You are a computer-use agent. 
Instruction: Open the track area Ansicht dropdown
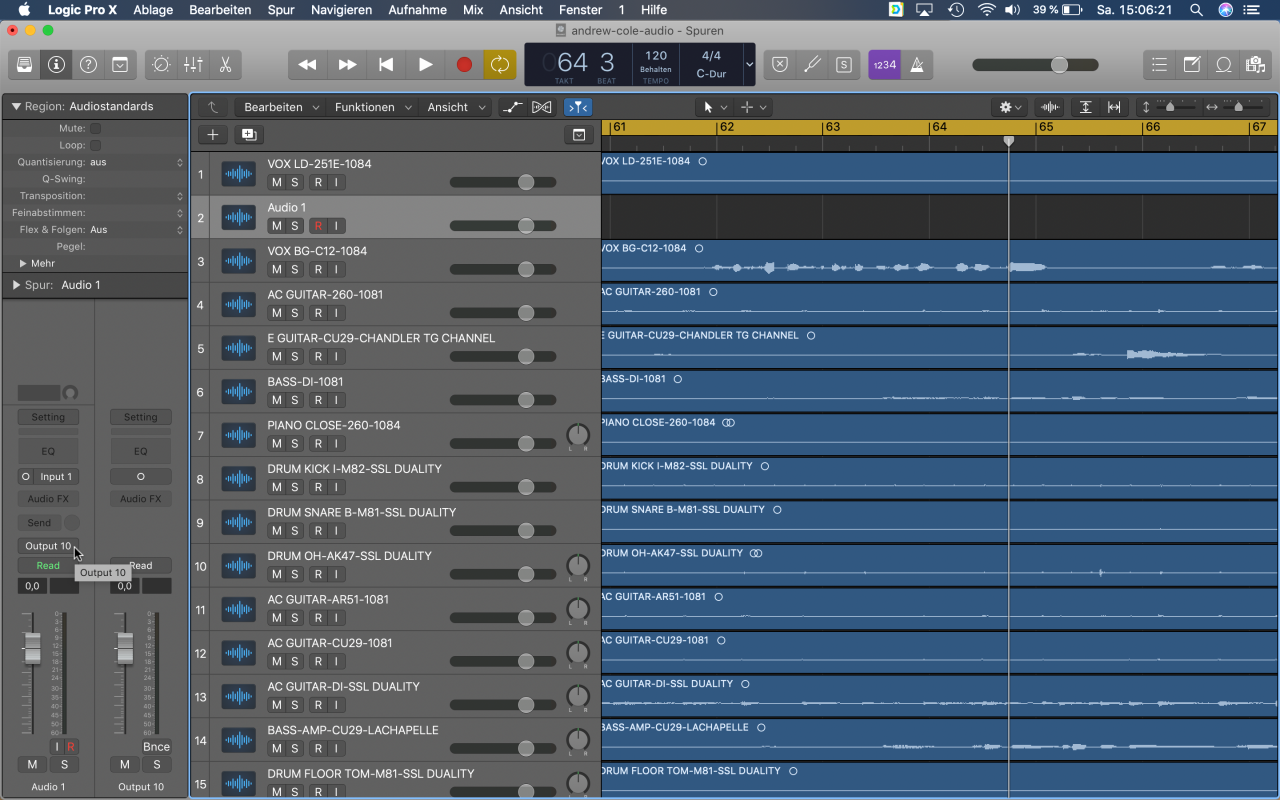455,107
